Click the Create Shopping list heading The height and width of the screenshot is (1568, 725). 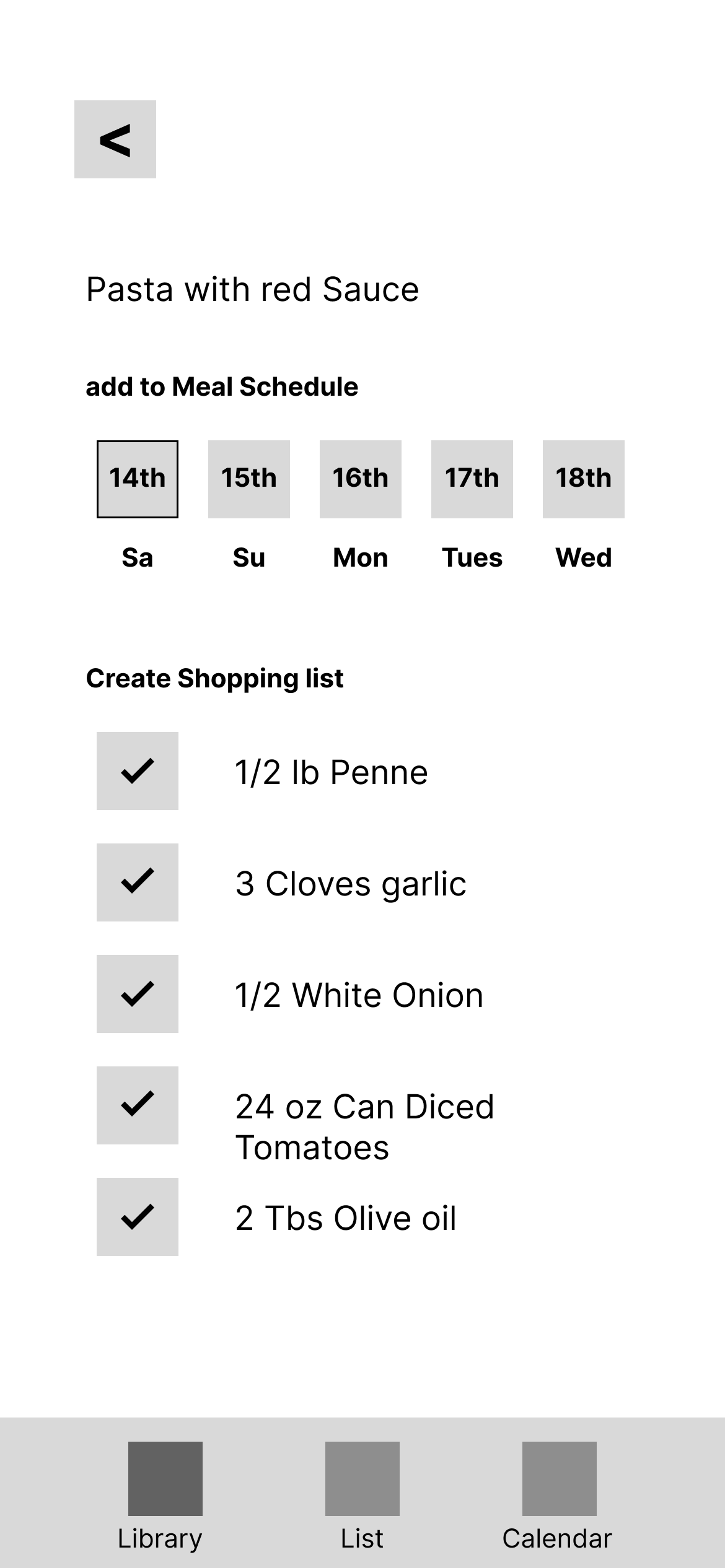(214, 679)
